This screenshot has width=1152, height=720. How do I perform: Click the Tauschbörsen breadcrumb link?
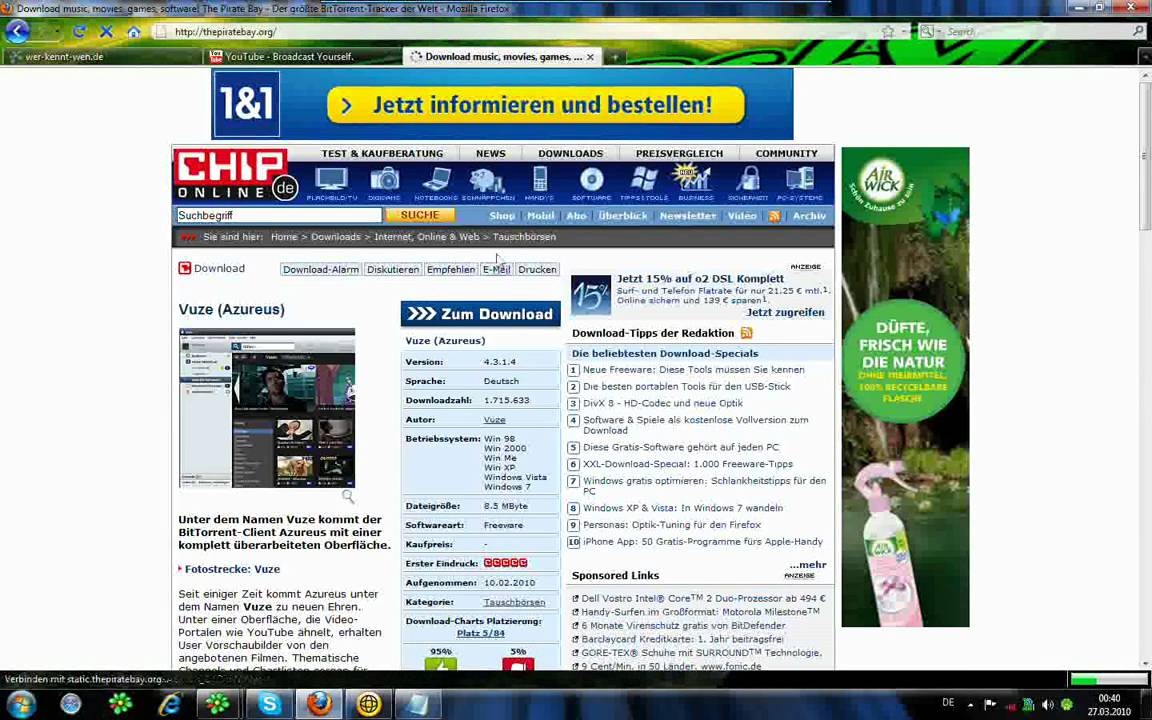coord(524,237)
